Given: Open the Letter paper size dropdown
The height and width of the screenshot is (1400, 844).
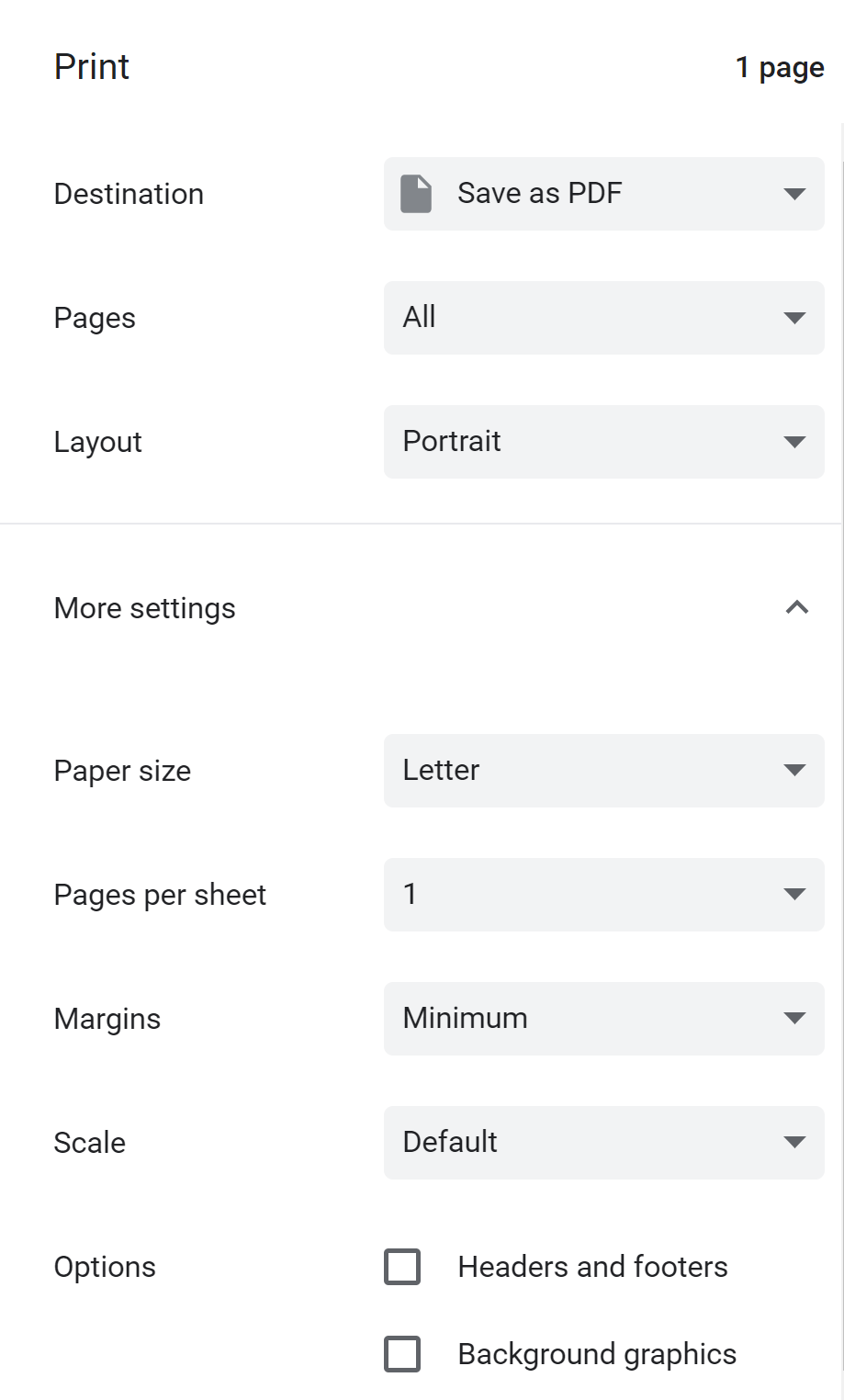Looking at the screenshot, I should tap(603, 771).
